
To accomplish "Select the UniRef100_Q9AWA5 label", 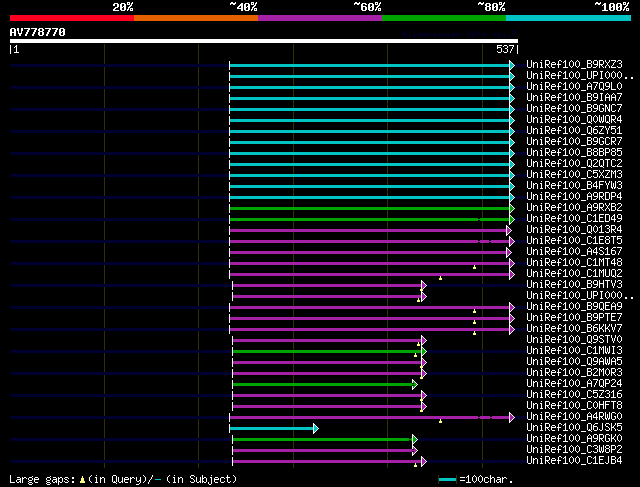I will click(x=574, y=362).
